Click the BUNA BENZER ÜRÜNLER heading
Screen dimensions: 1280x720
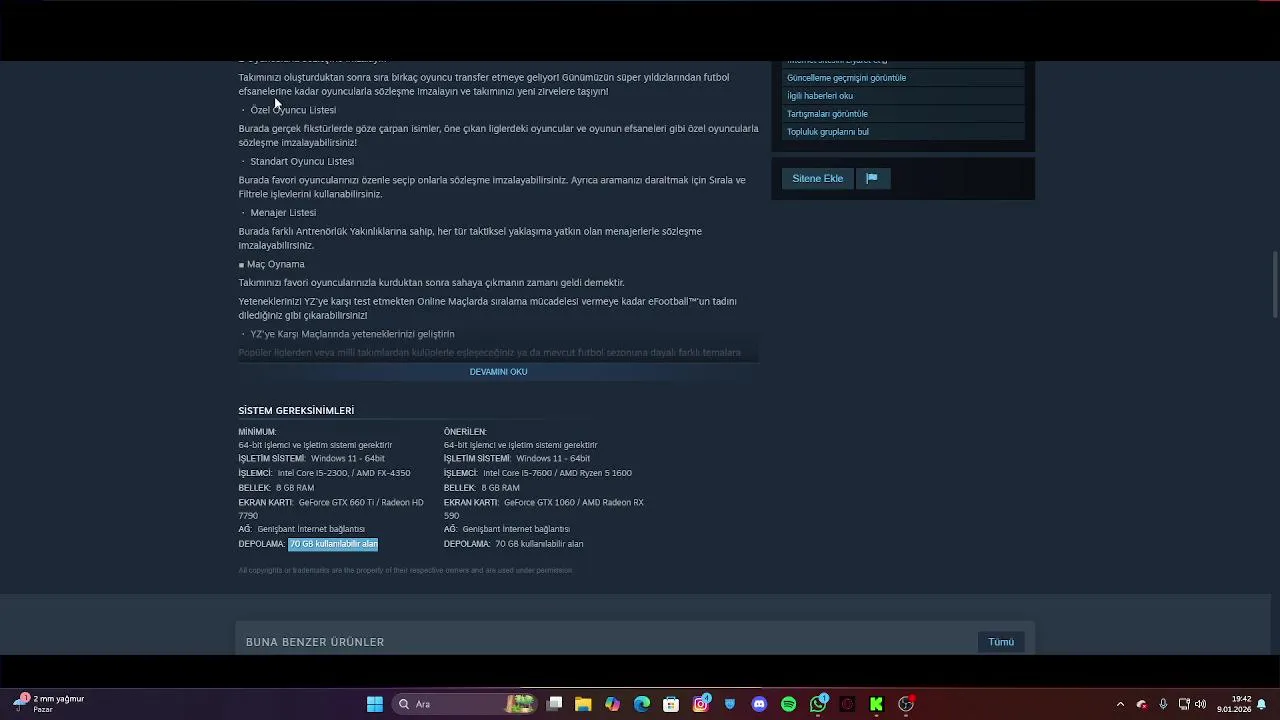tap(315, 642)
